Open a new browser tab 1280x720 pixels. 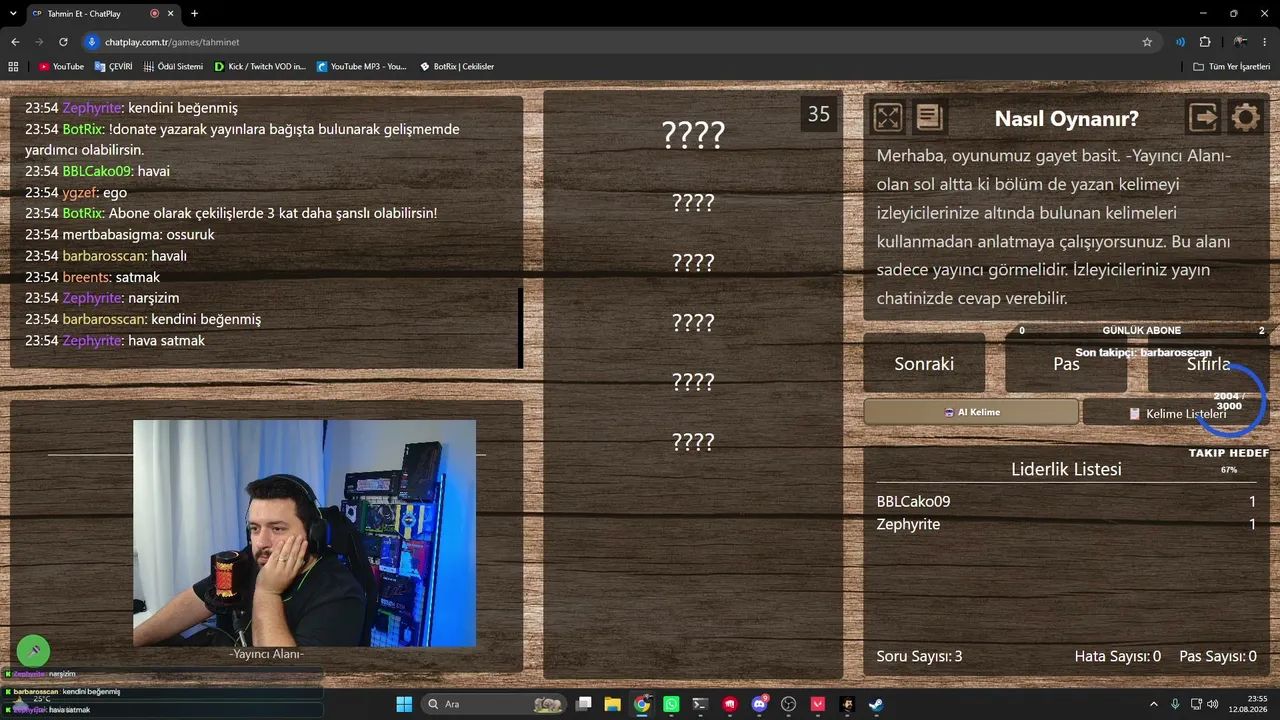click(194, 14)
